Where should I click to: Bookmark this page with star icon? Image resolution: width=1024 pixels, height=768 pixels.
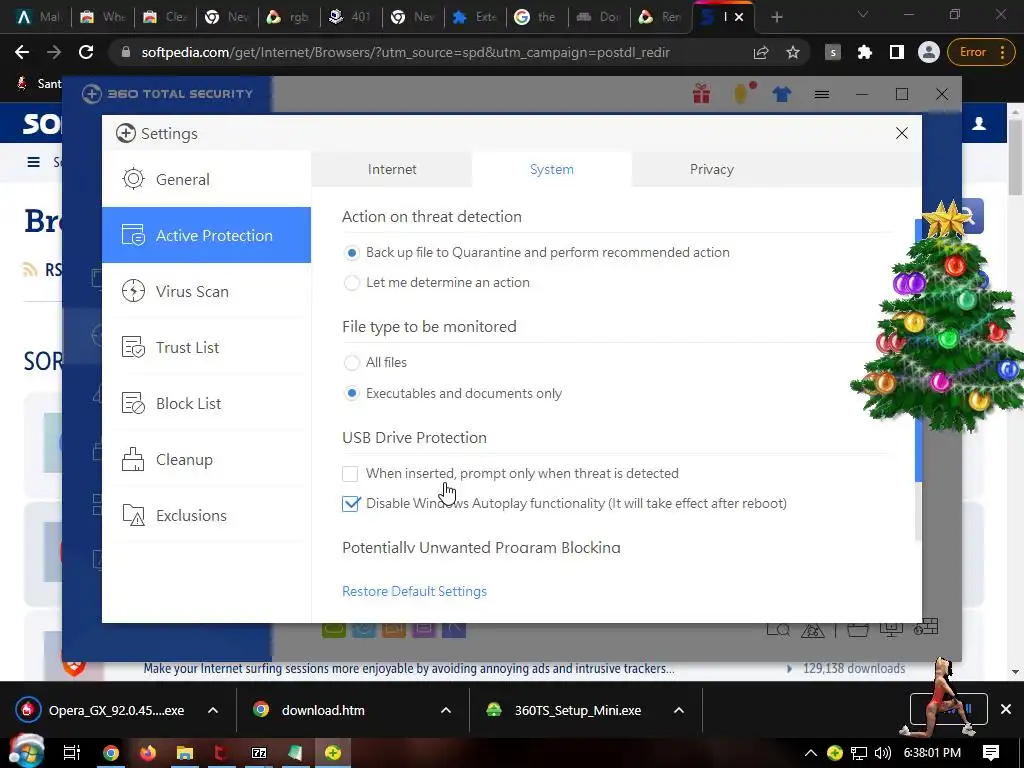point(793,52)
